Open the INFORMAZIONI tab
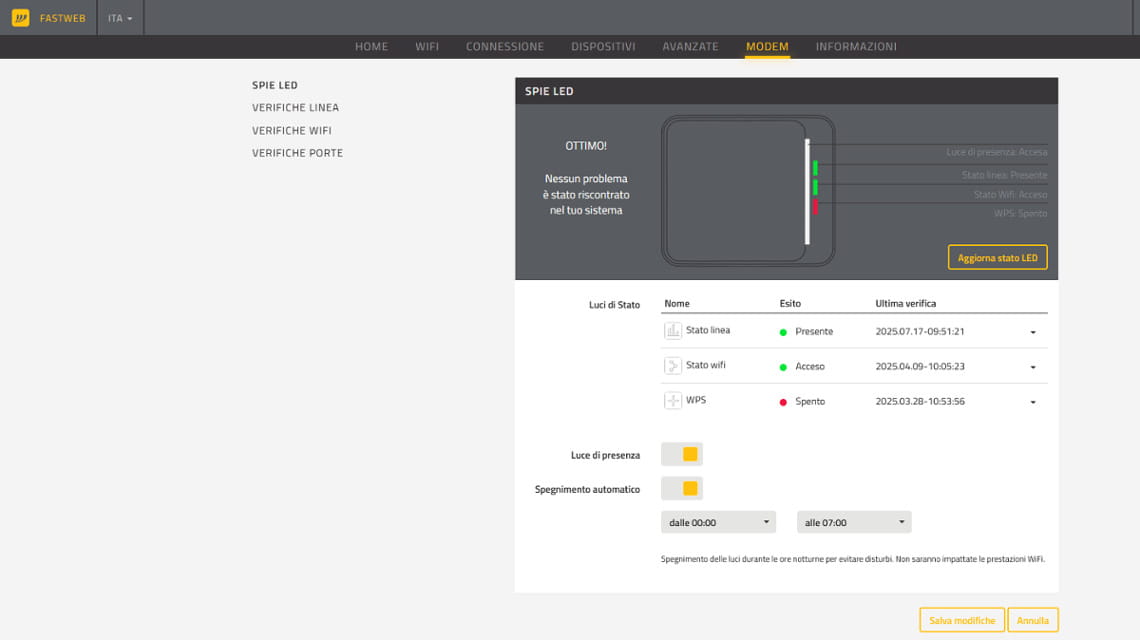Screen dimensions: 1140x640 pos(856,47)
